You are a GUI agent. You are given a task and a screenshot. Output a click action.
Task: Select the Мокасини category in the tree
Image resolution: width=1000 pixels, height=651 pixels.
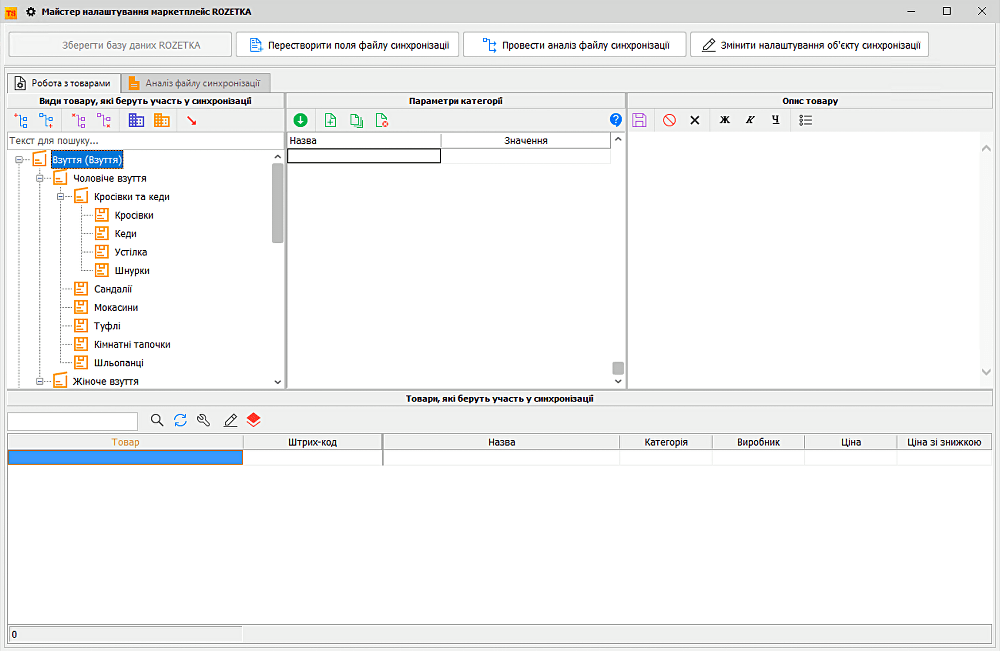pos(116,308)
